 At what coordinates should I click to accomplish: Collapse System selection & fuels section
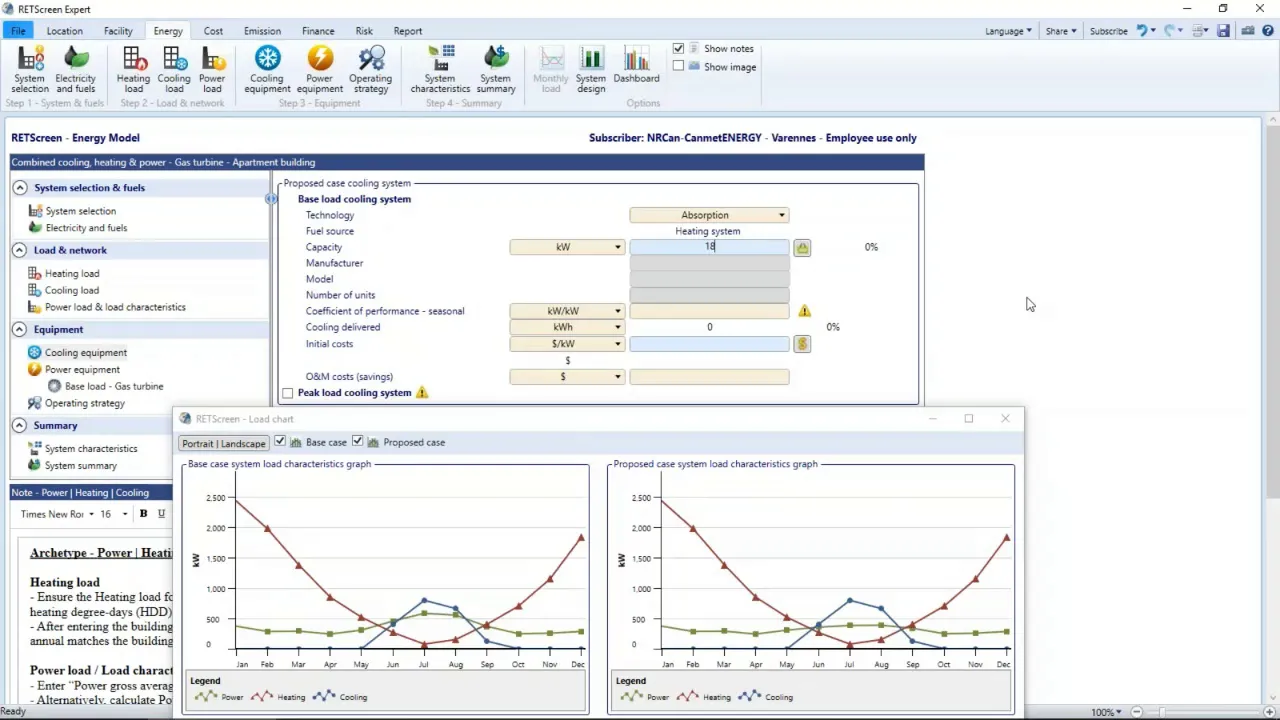click(x=19, y=188)
